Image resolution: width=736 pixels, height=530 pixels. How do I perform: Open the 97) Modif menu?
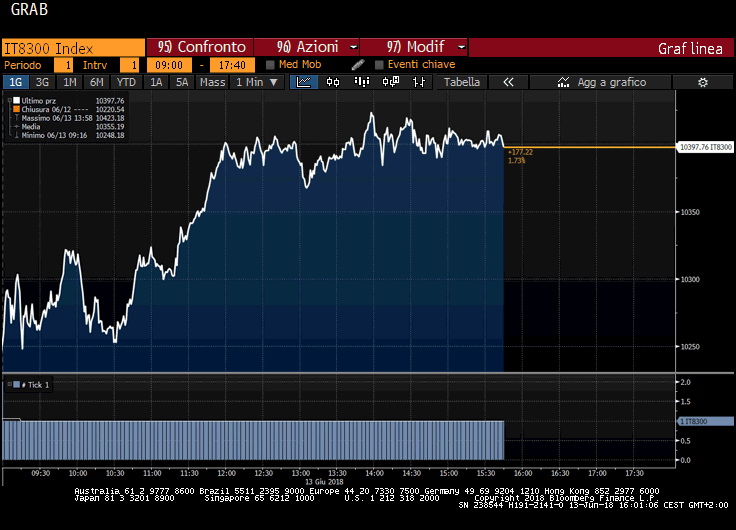tap(414, 47)
